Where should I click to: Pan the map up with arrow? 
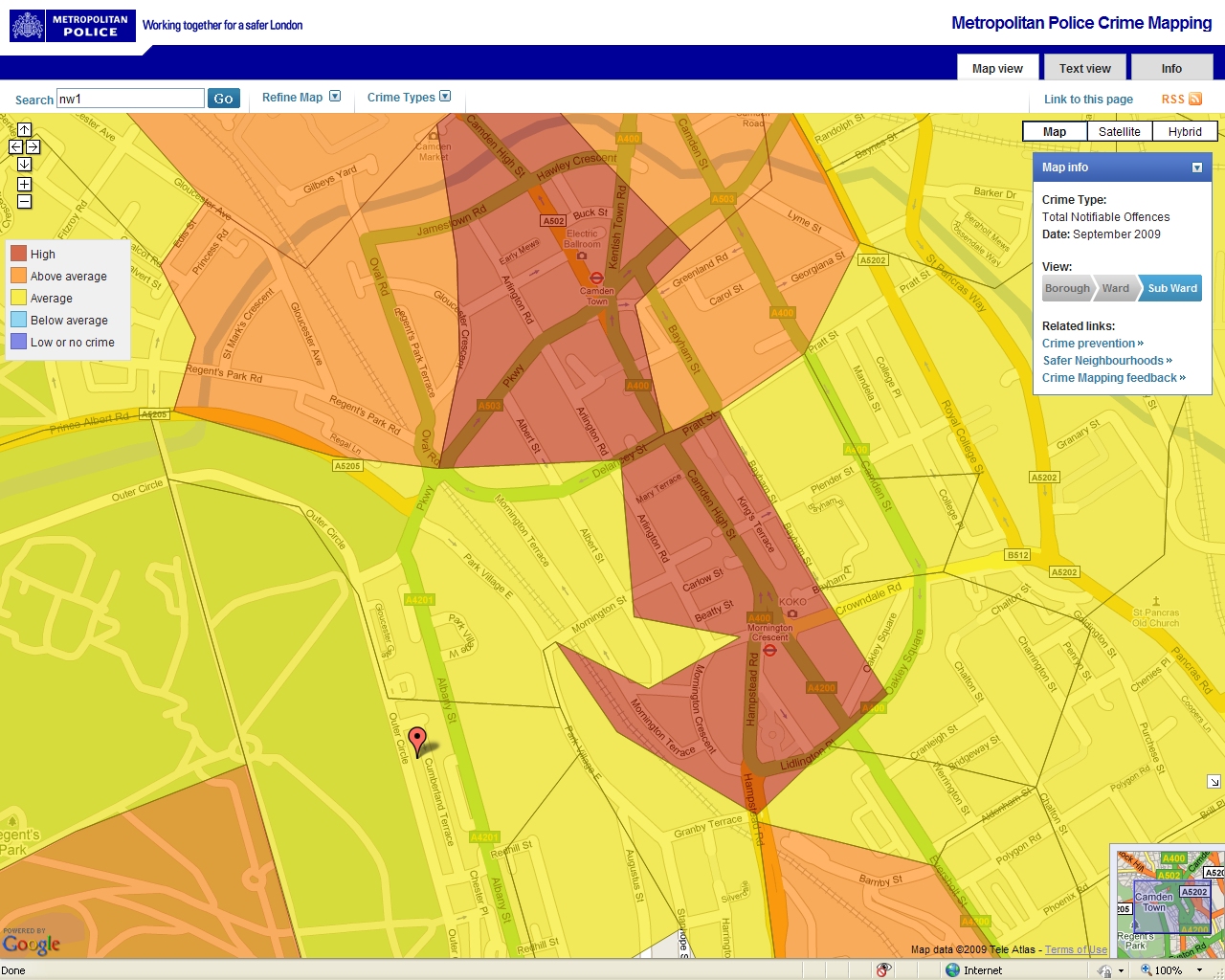(24, 130)
